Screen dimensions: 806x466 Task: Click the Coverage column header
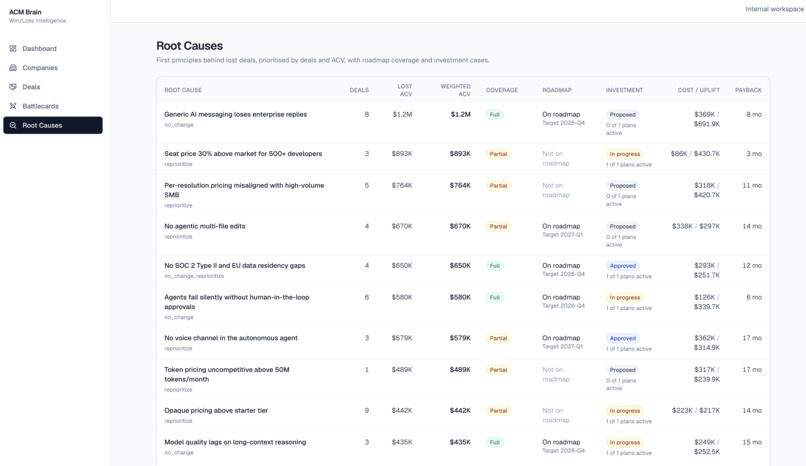point(502,90)
